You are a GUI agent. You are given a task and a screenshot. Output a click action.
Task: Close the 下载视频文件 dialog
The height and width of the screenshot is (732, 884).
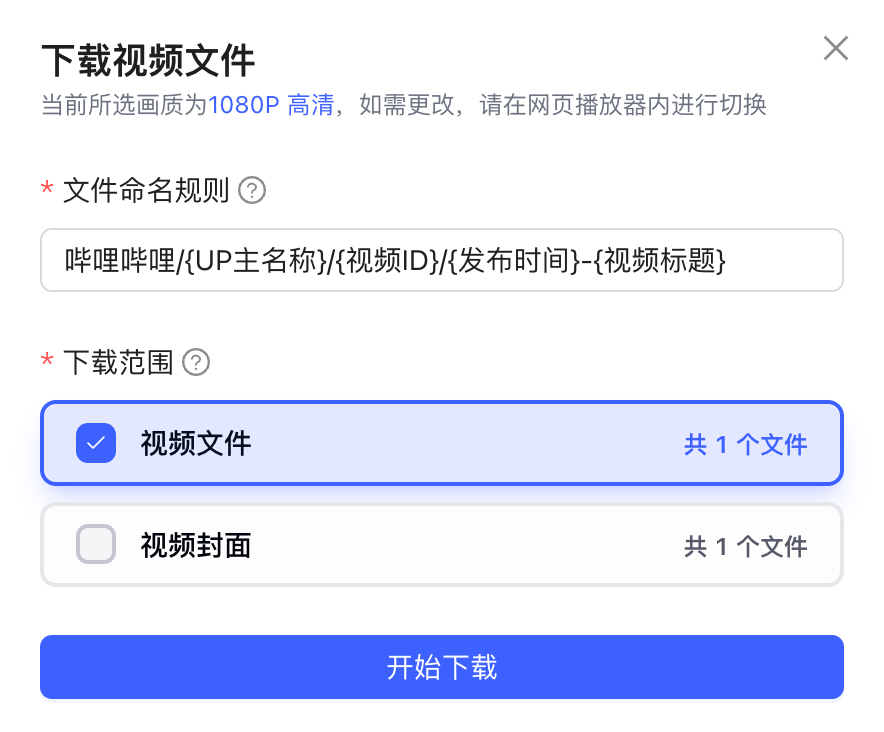tap(835, 48)
